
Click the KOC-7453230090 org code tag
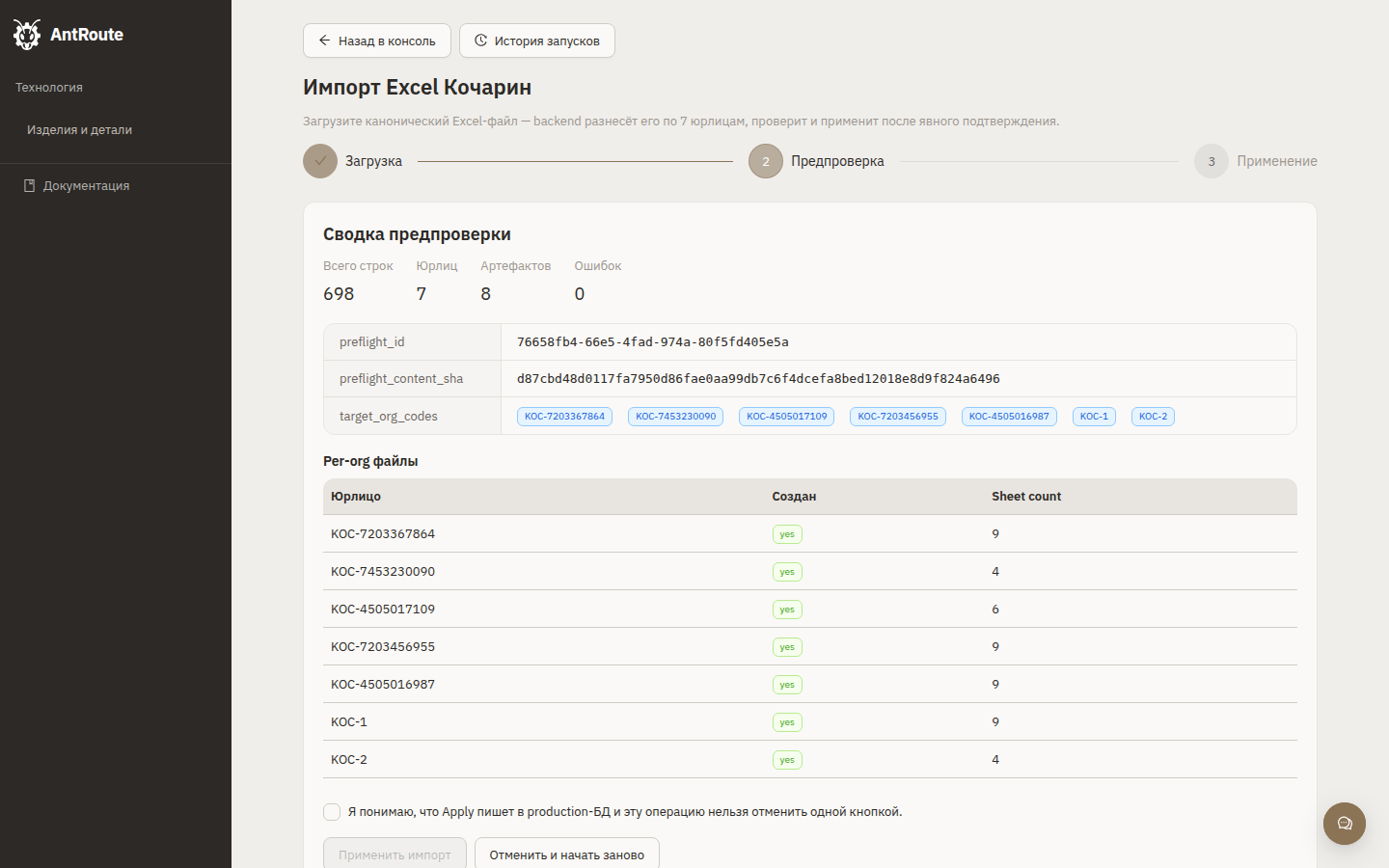[675, 417]
